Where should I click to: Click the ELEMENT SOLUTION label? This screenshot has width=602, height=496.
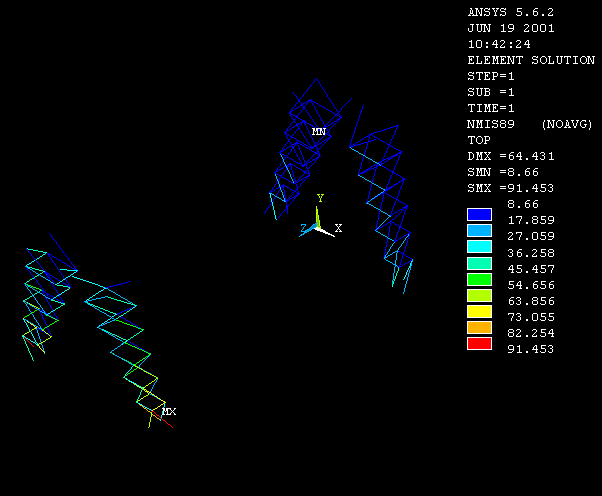(x=531, y=60)
